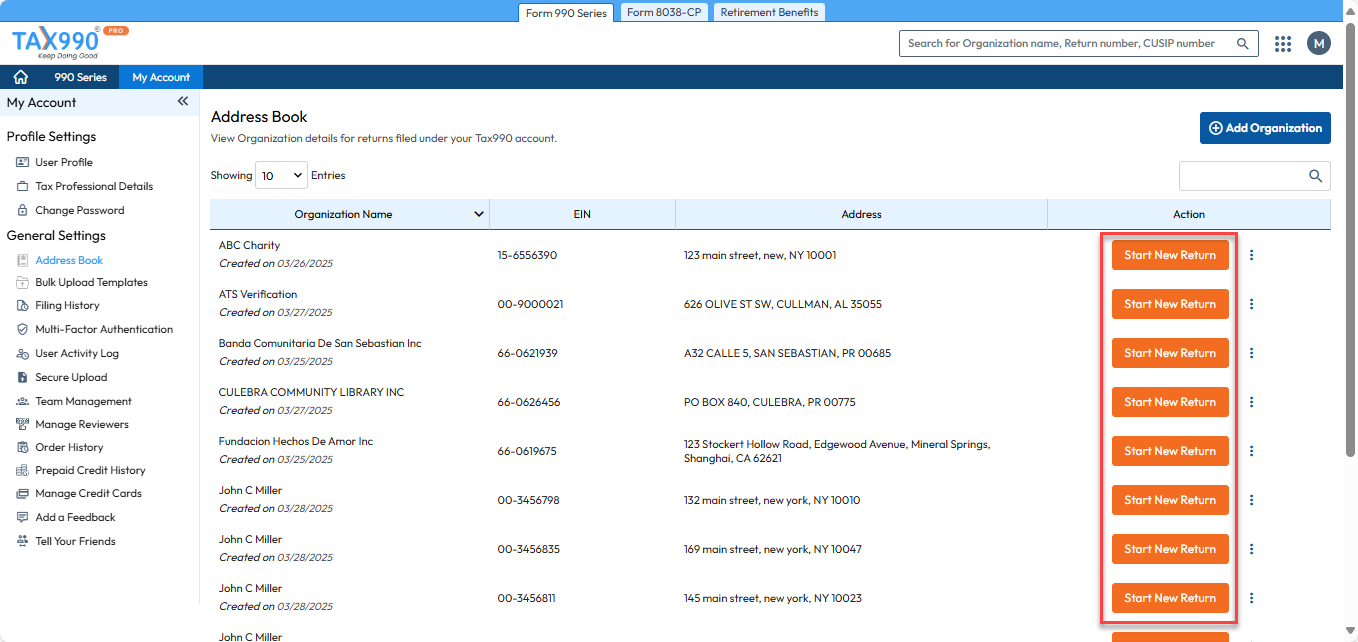Click the Change Password lock icon
Viewport: 1358px width, 642px height.
[22, 210]
